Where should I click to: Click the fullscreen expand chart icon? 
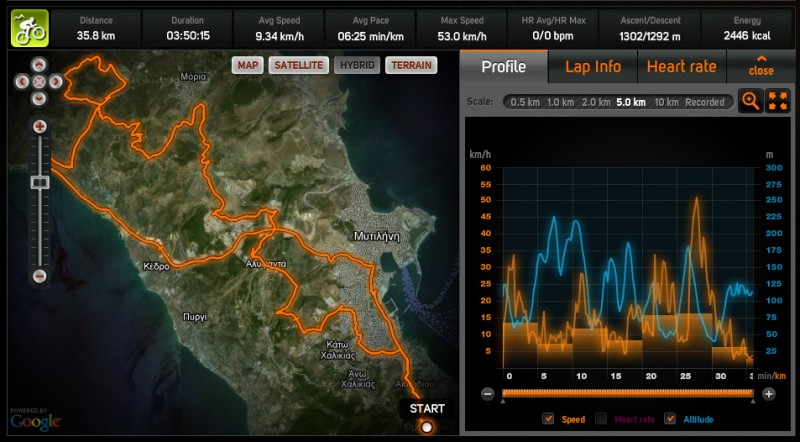[x=778, y=101]
